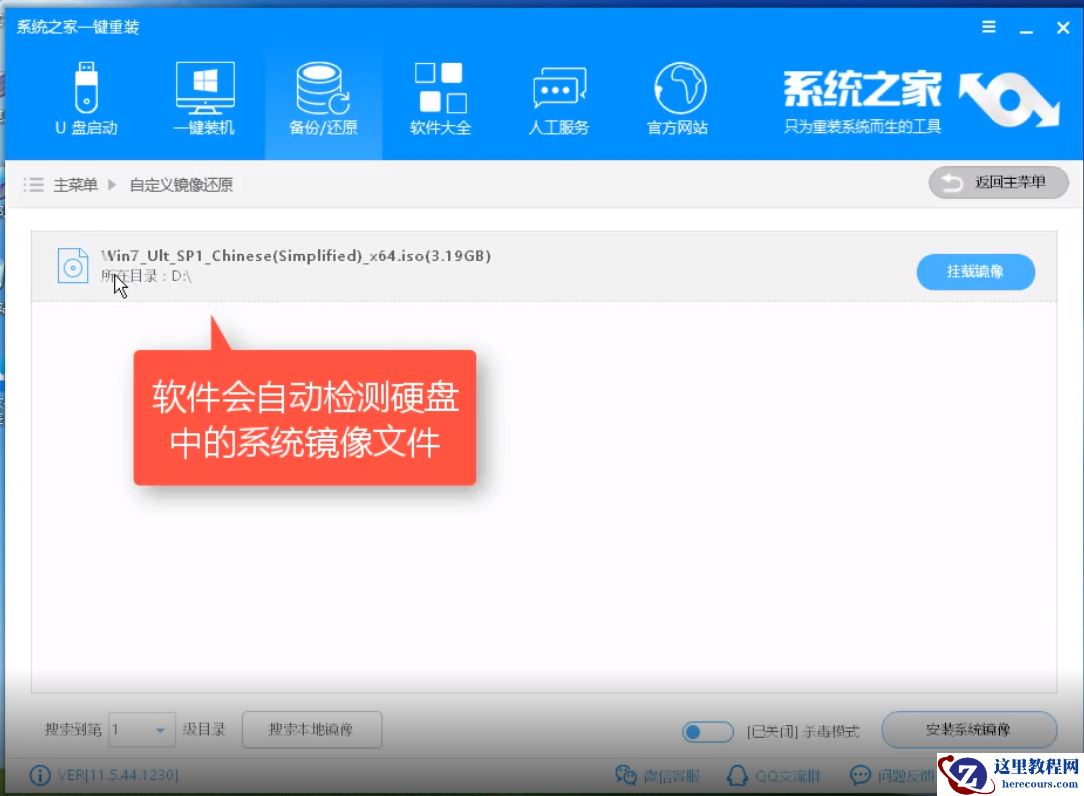
Task: Enable the 杀毒模式 antivirus toggle
Action: point(708,731)
